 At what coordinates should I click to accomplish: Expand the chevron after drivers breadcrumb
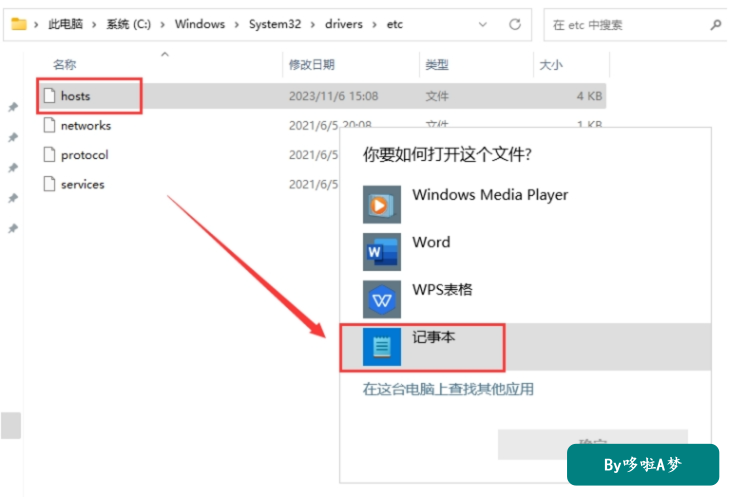point(374,24)
